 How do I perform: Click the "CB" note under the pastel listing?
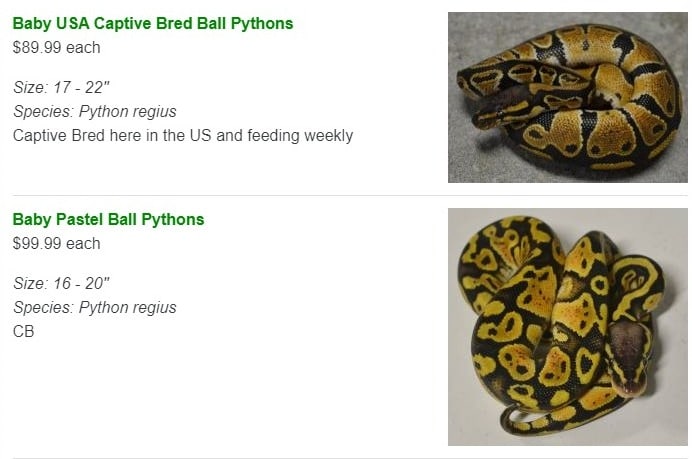[23, 331]
